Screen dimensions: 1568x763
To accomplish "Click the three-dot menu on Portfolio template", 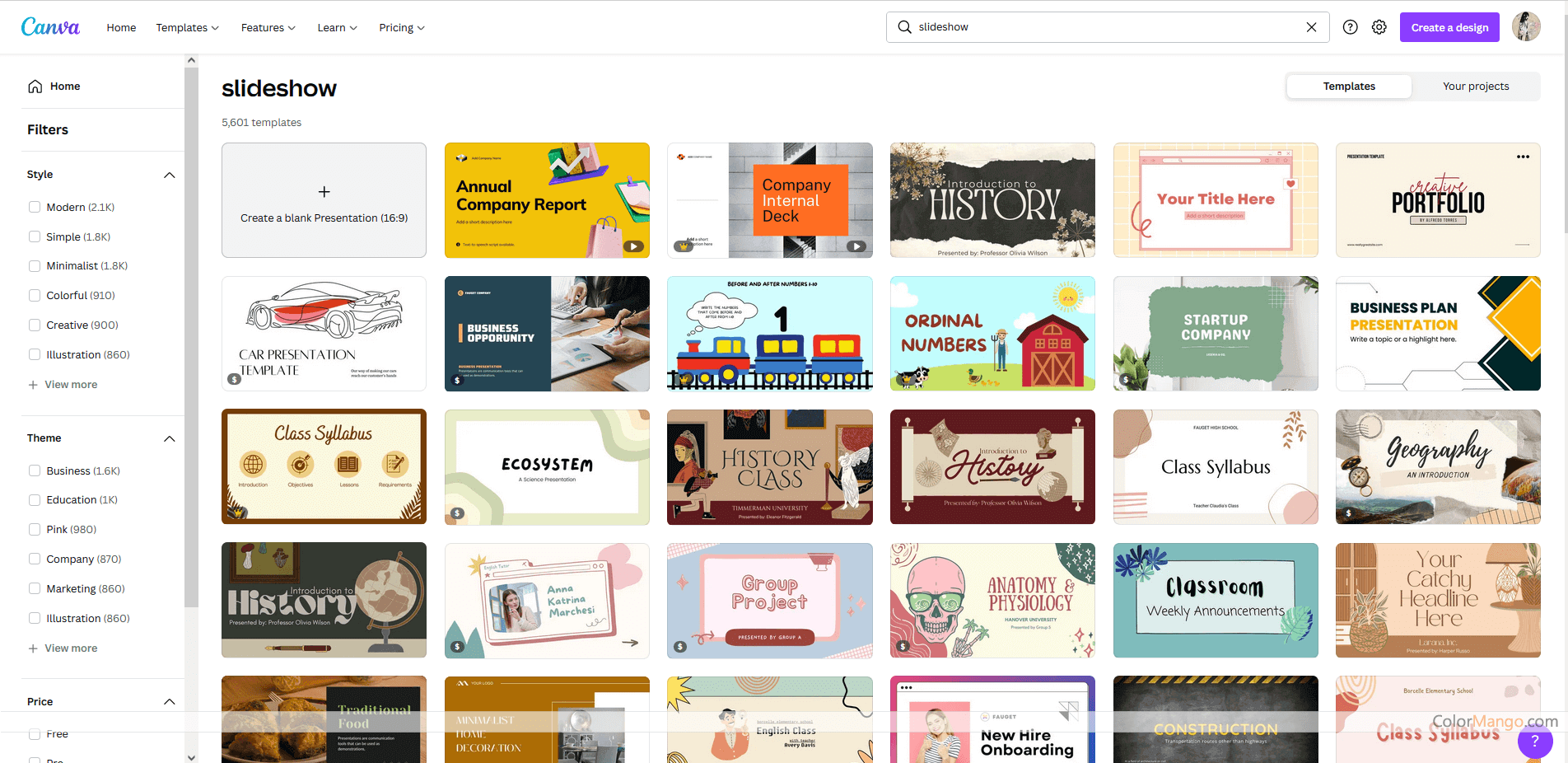I will 1523,157.
